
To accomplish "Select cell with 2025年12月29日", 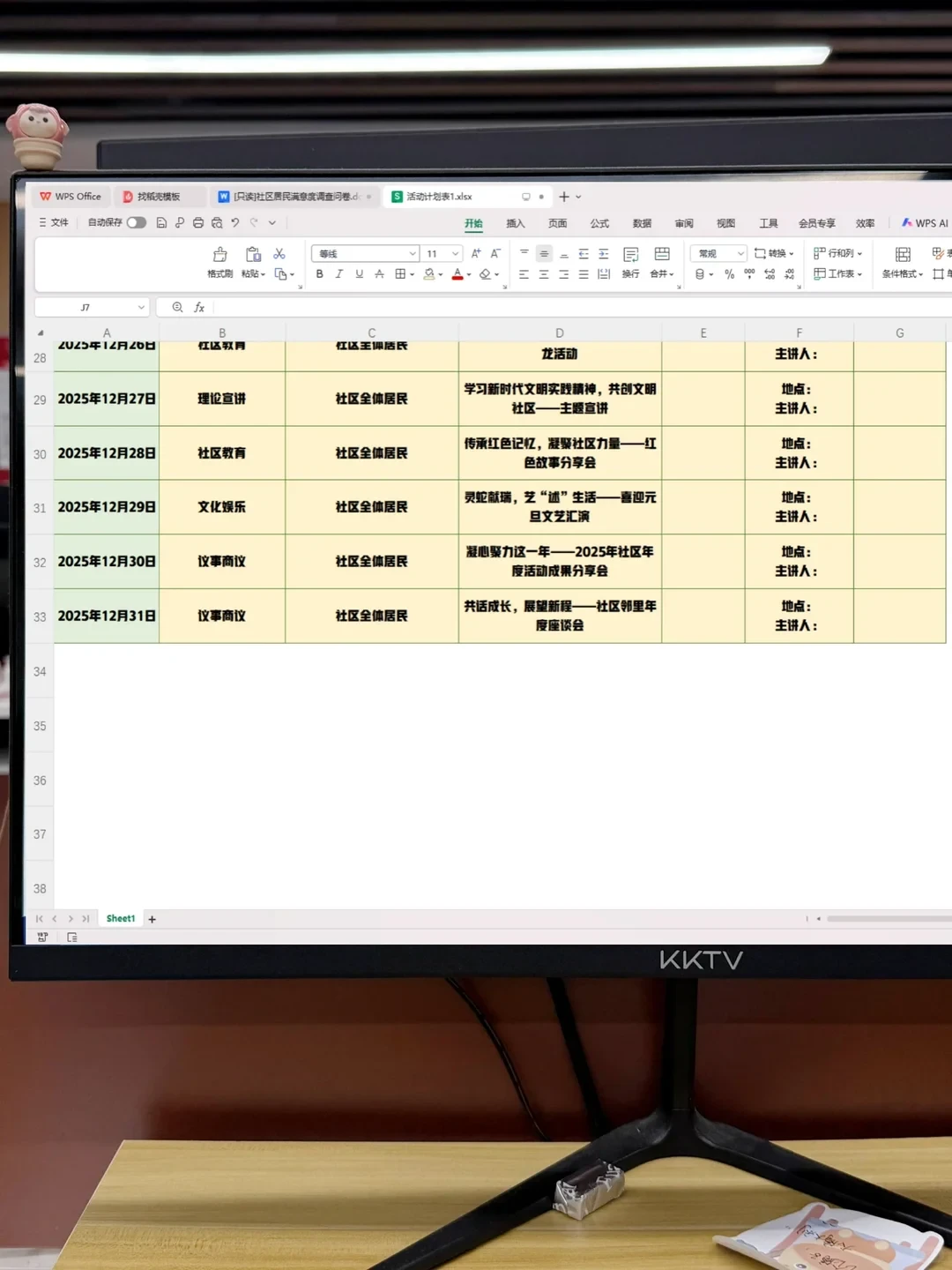I will tap(107, 507).
